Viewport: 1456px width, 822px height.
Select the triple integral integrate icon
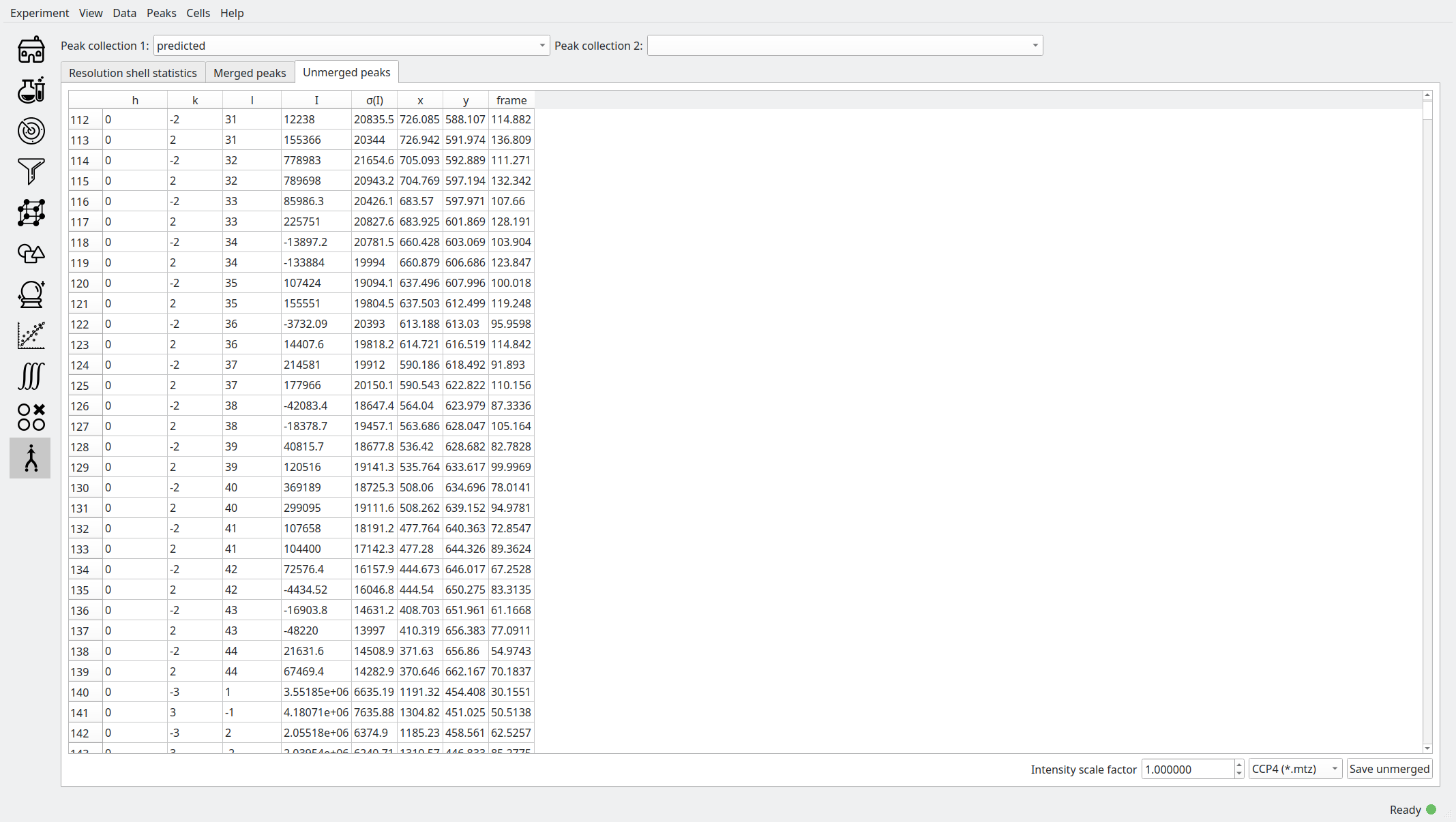click(31, 376)
